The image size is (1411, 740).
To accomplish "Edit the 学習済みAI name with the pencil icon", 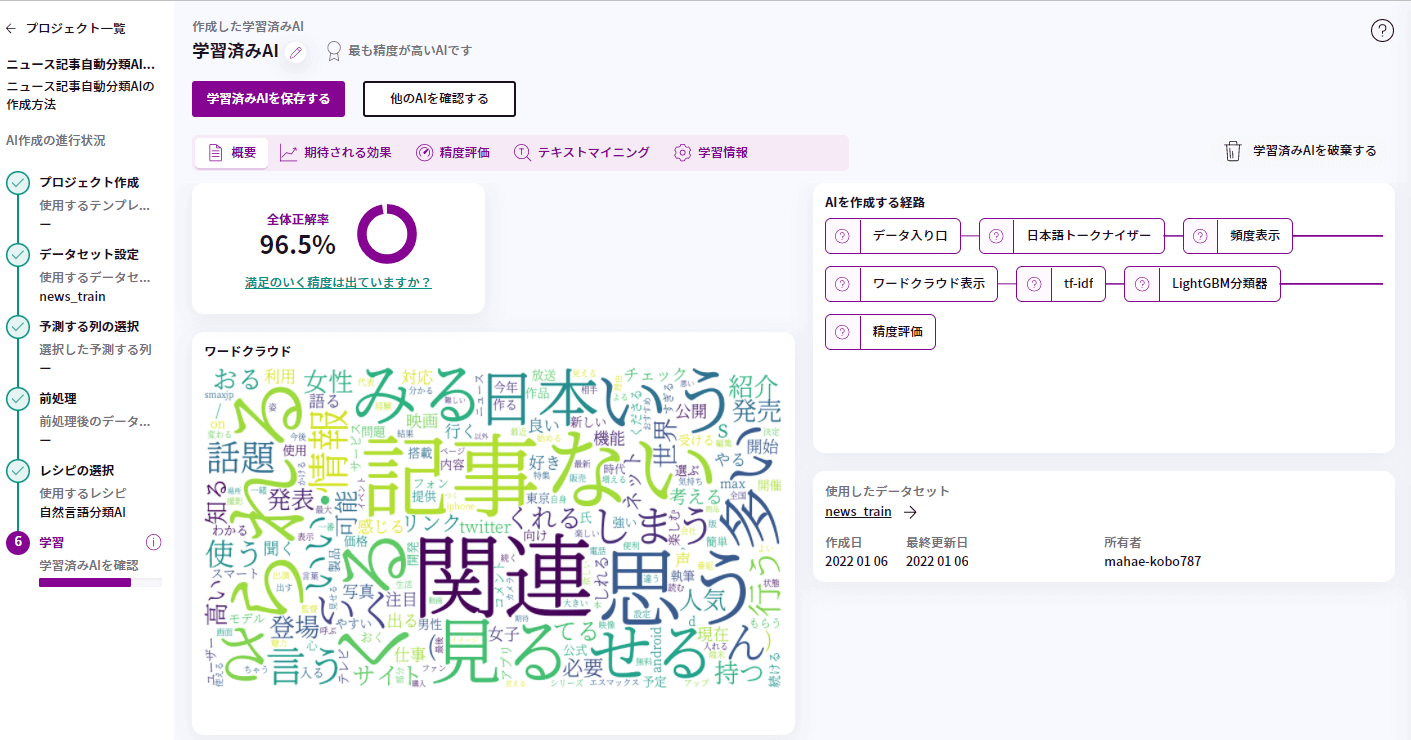I will (296, 52).
